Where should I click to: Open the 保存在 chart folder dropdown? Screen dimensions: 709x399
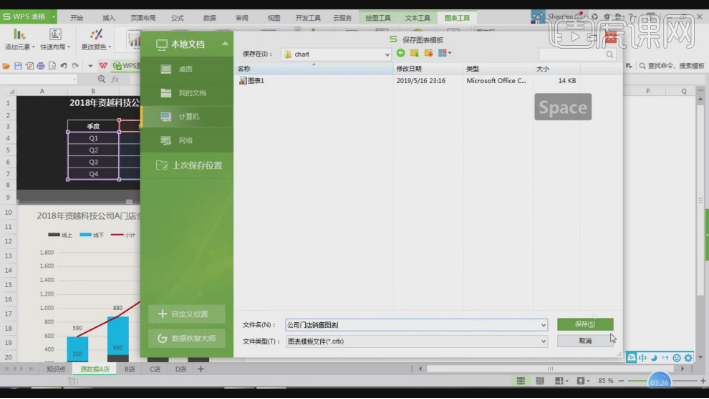tap(387, 54)
